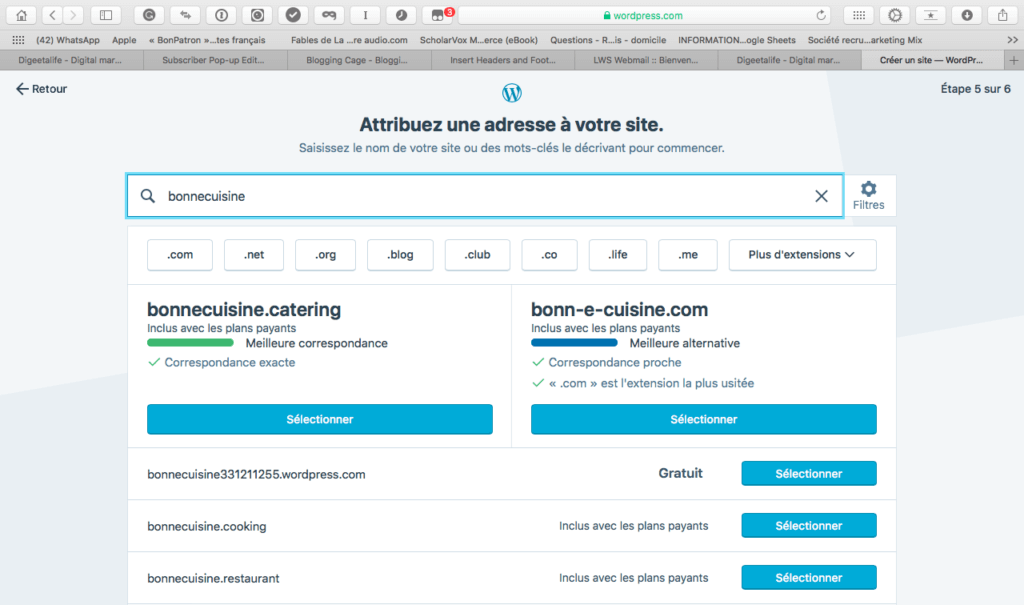The width and height of the screenshot is (1024, 605).
Task: Filter by the .com extension
Action: coord(180,255)
